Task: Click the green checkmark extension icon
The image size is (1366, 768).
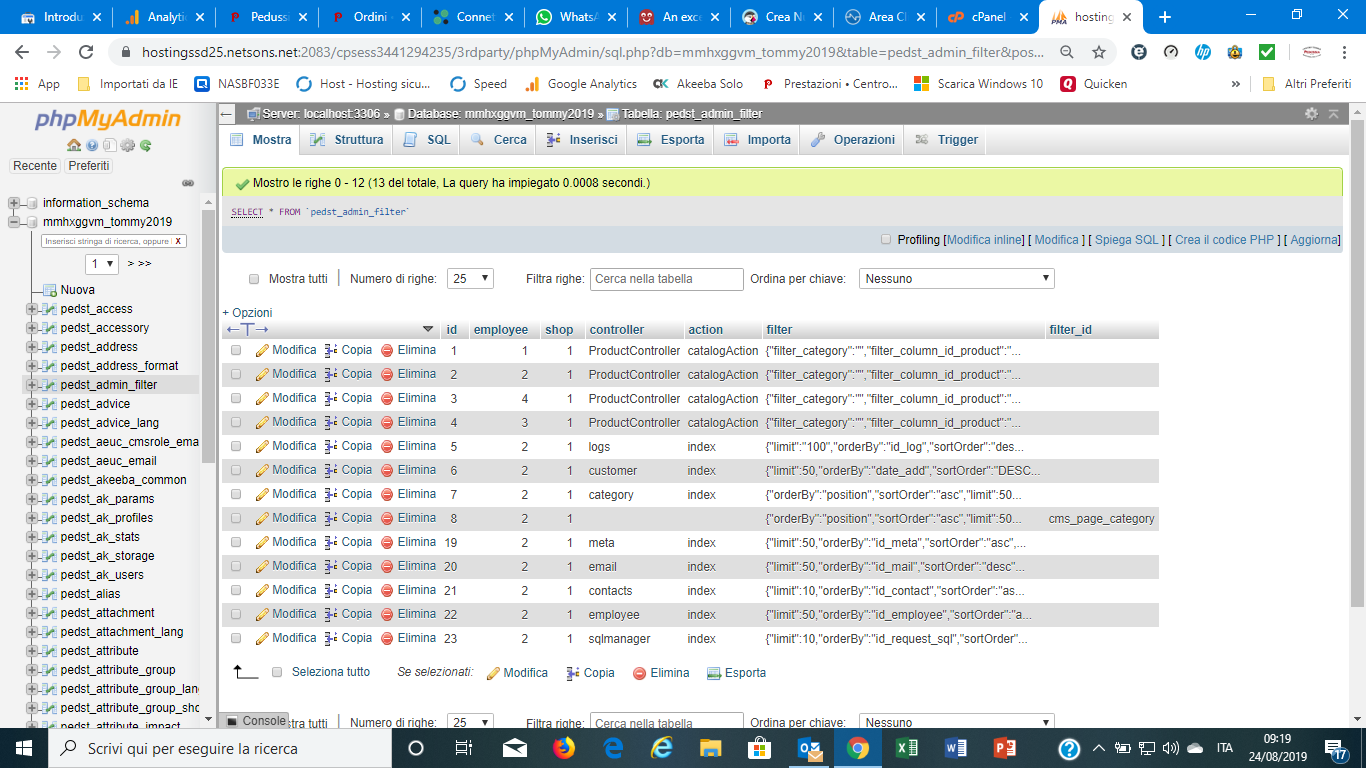Action: pos(1267,52)
